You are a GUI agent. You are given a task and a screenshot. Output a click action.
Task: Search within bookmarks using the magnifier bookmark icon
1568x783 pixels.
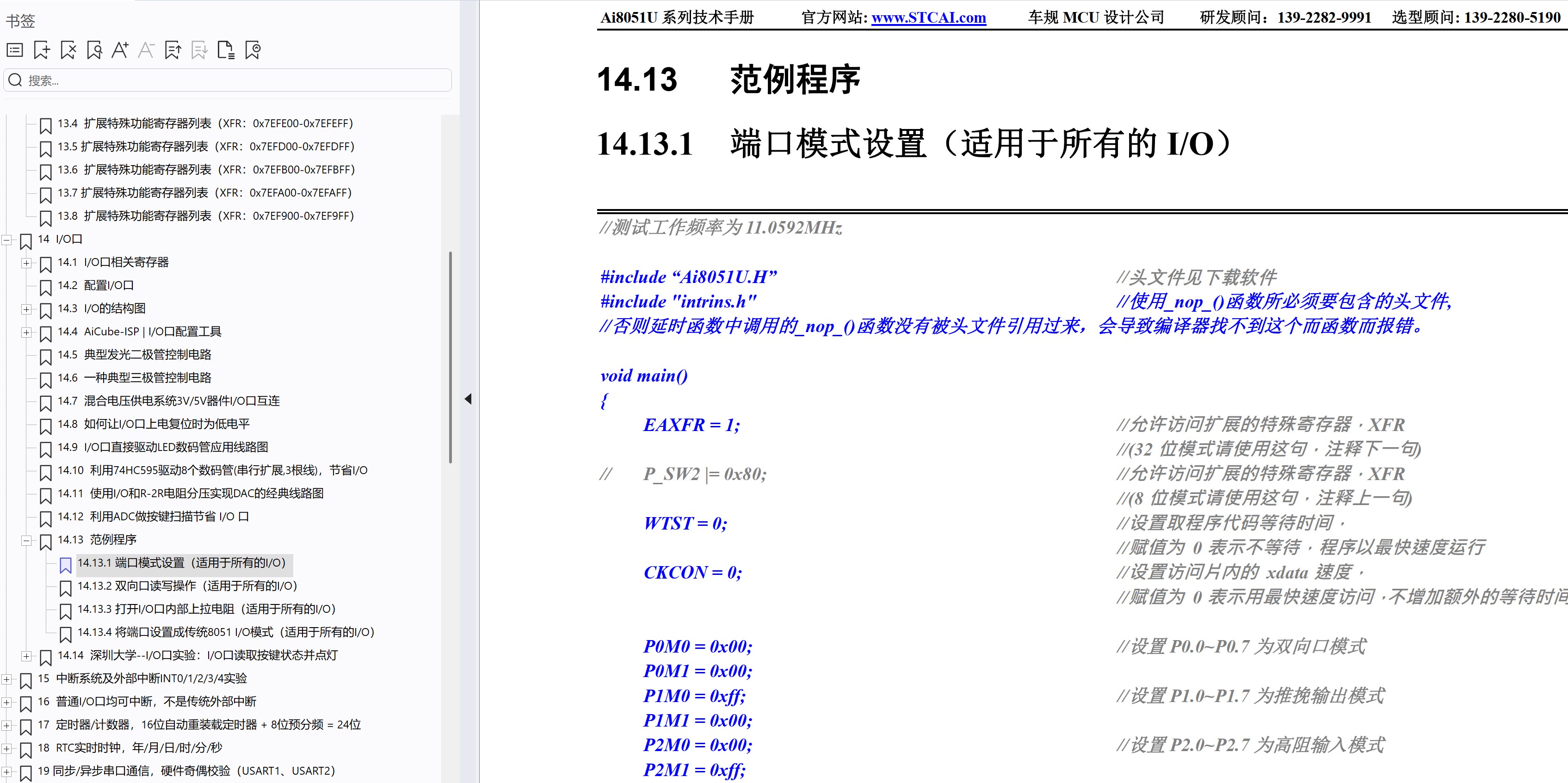pyautogui.click(x=94, y=50)
